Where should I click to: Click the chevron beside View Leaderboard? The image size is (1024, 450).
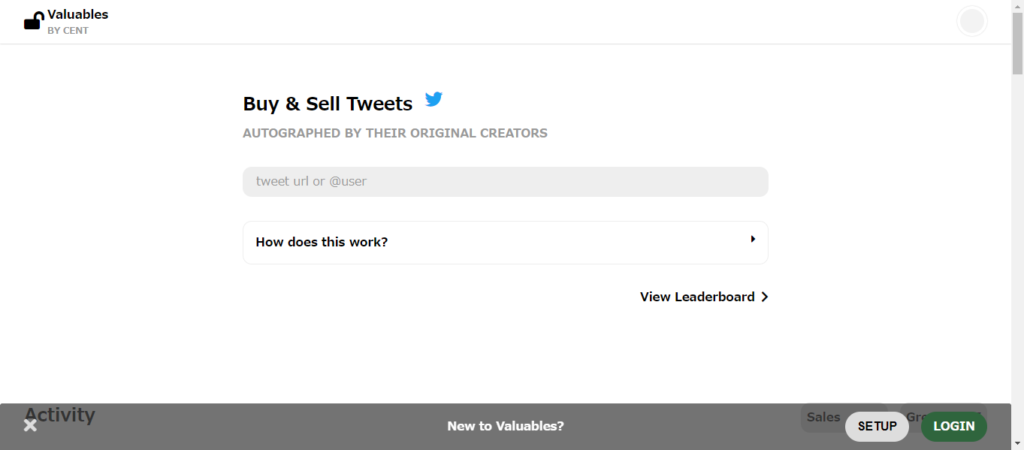click(765, 297)
